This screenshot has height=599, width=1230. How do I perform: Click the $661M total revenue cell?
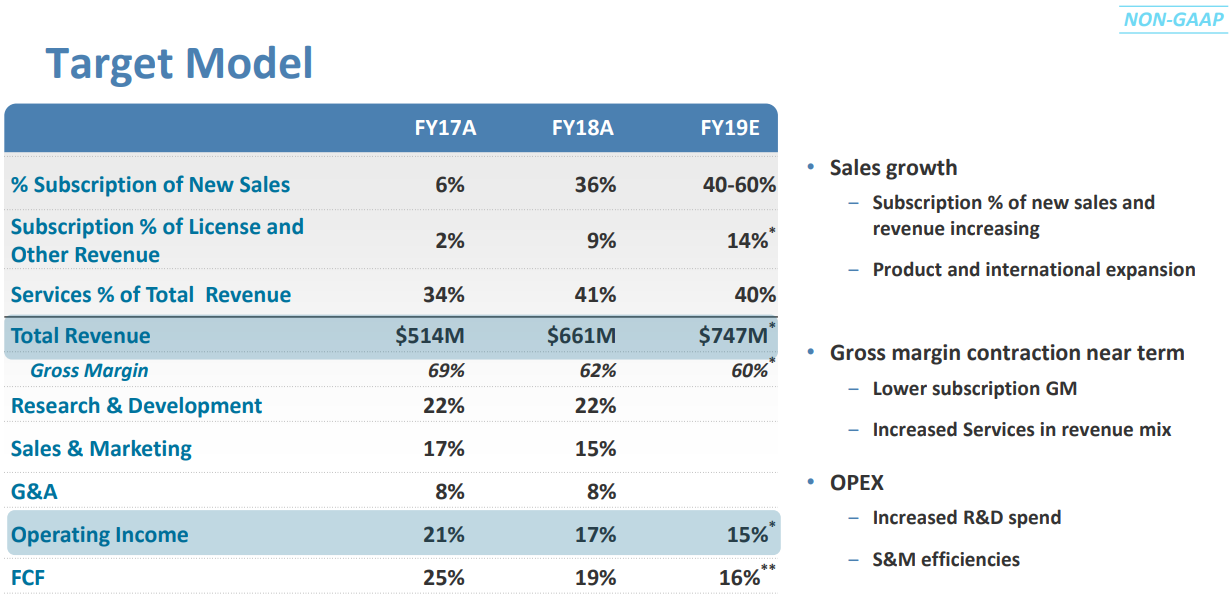[582, 336]
